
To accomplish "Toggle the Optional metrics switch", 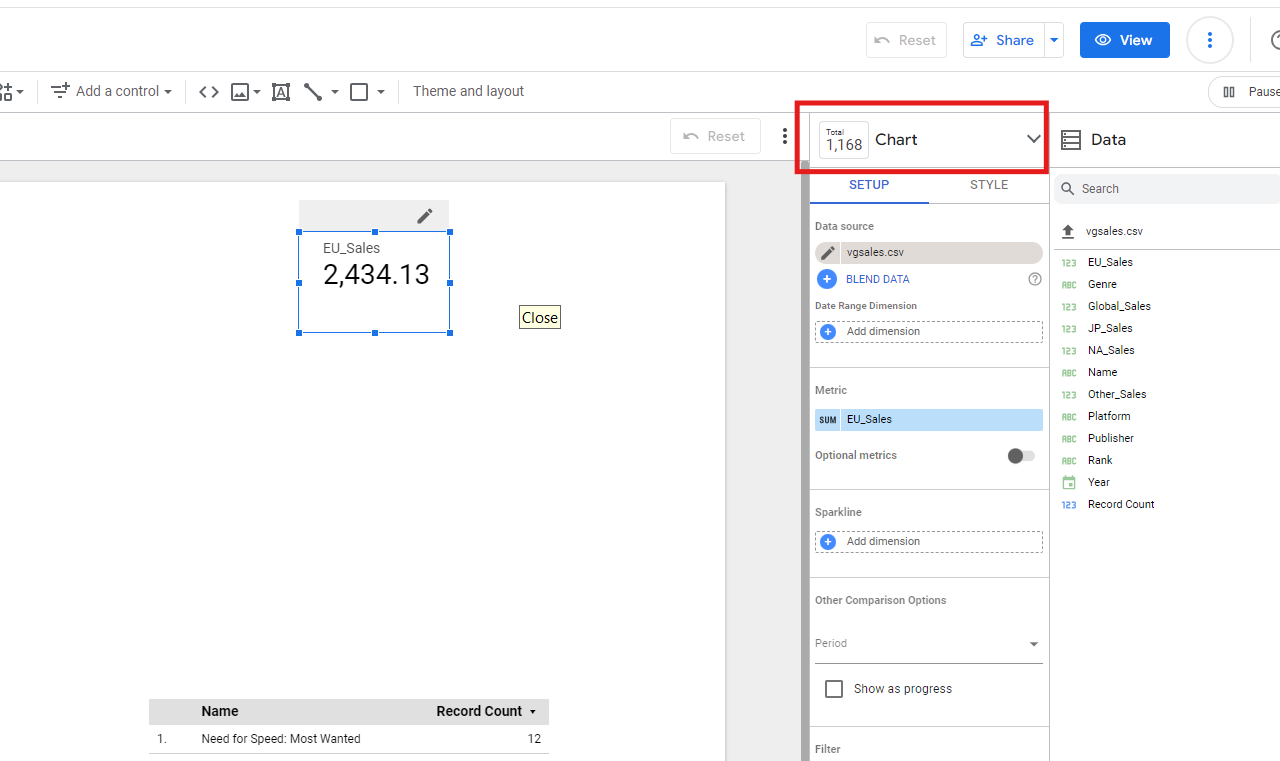I will click(x=1021, y=456).
